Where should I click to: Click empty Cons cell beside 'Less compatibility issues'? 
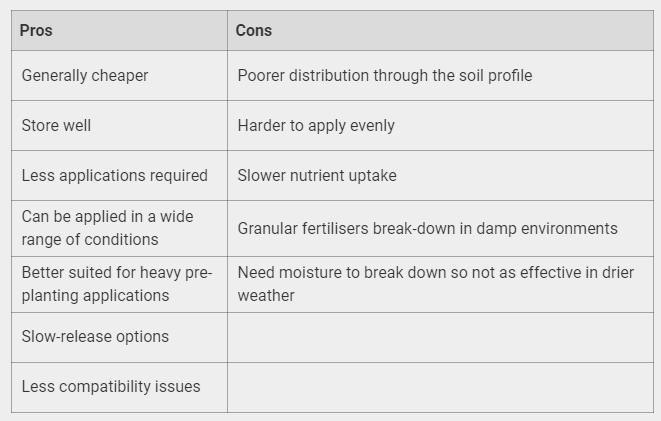[x=440, y=387]
